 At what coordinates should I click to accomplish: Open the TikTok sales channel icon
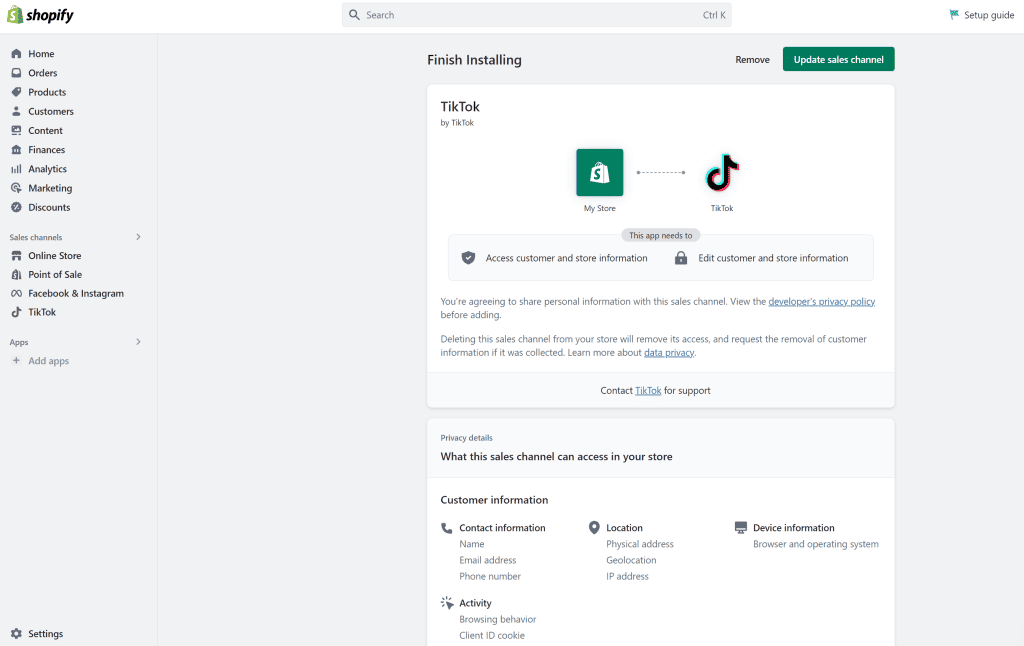pos(16,312)
